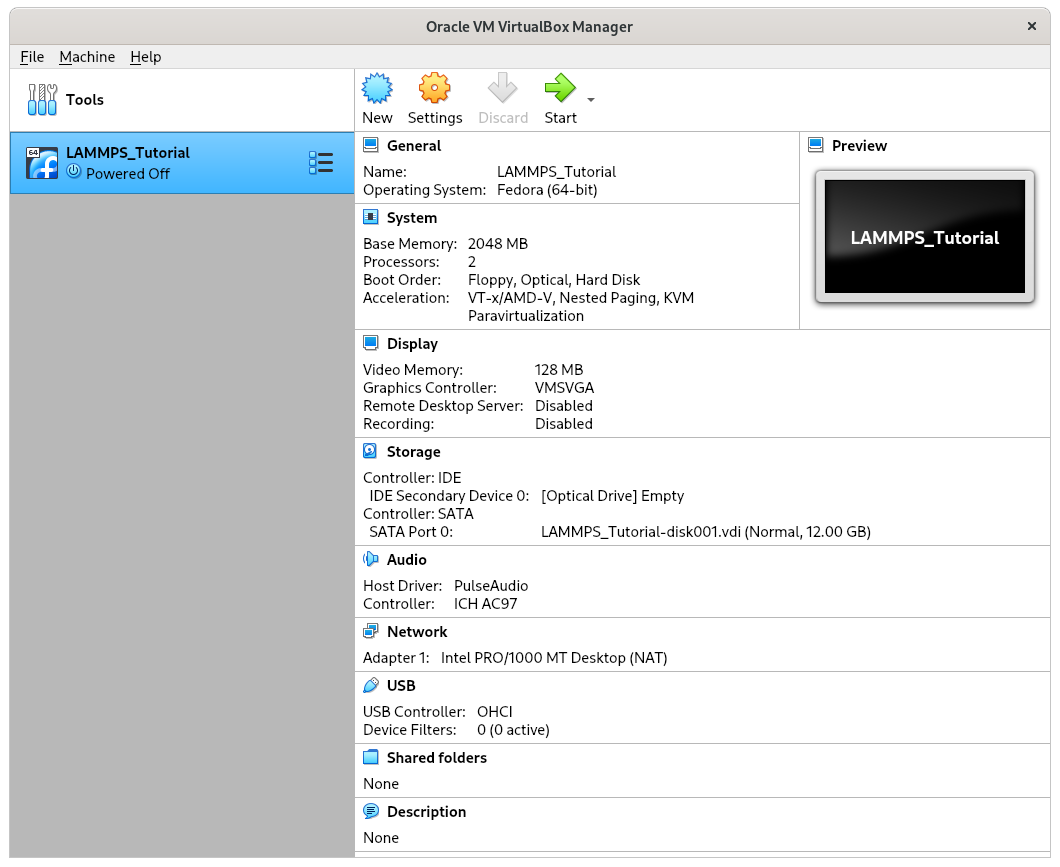This screenshot has width=1060, height=867.
Task: Click the Floppy, Optical, Hard Disk boot order
Action: pos(554,280)
